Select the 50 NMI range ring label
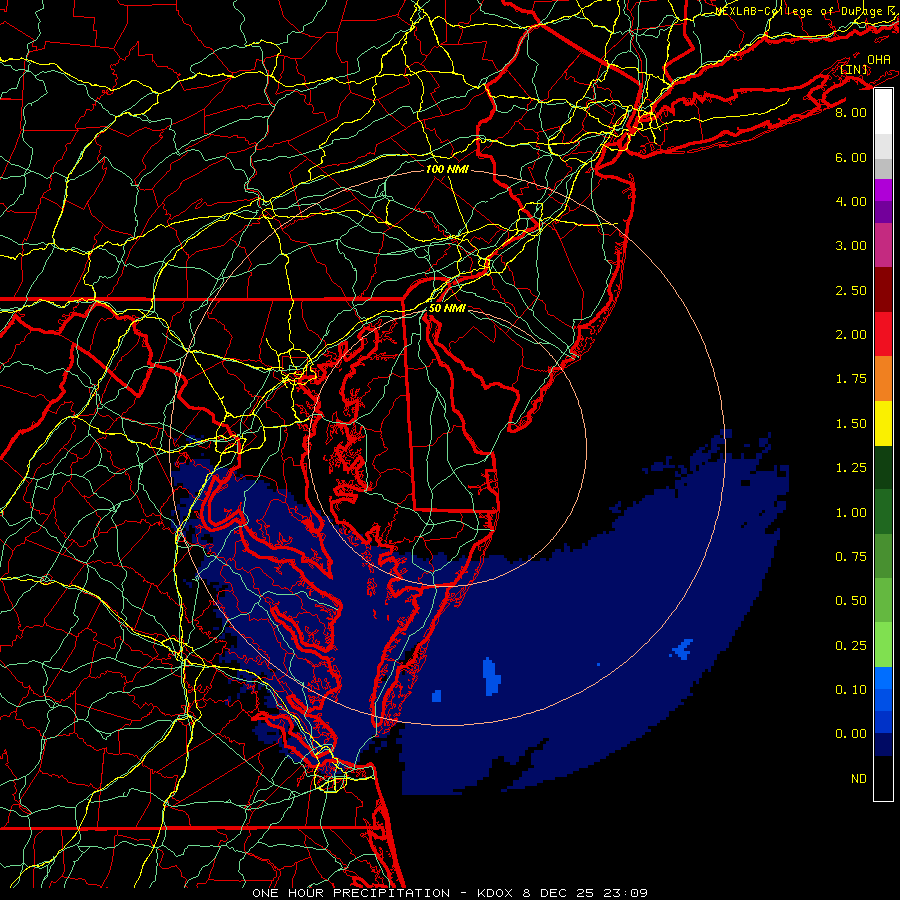This screenshot has width=900, height=900. point(447,308)
